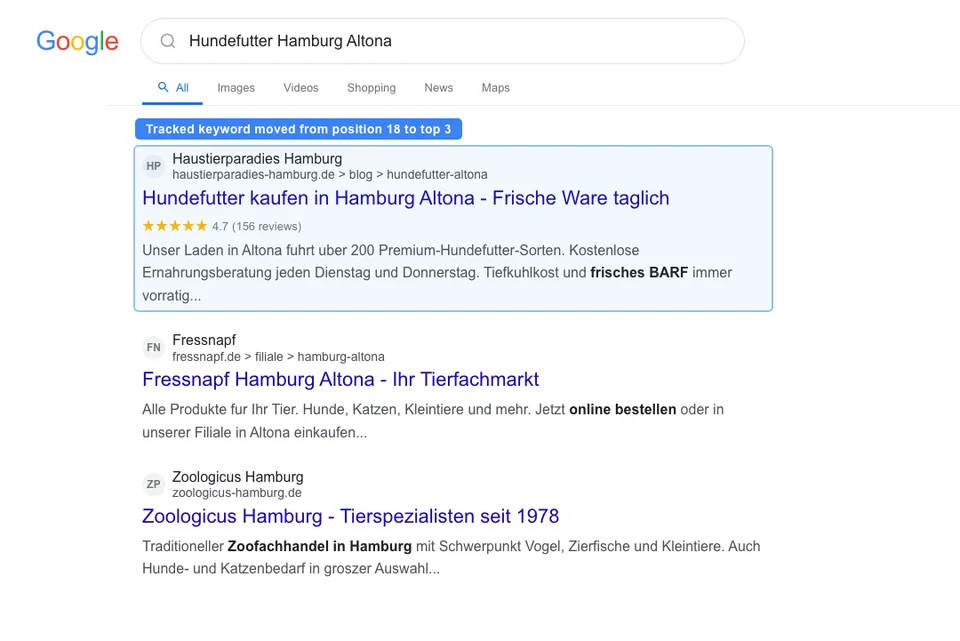Select the News filter
Viewport: 960px width, 641px height.
(x=438, y=88)
